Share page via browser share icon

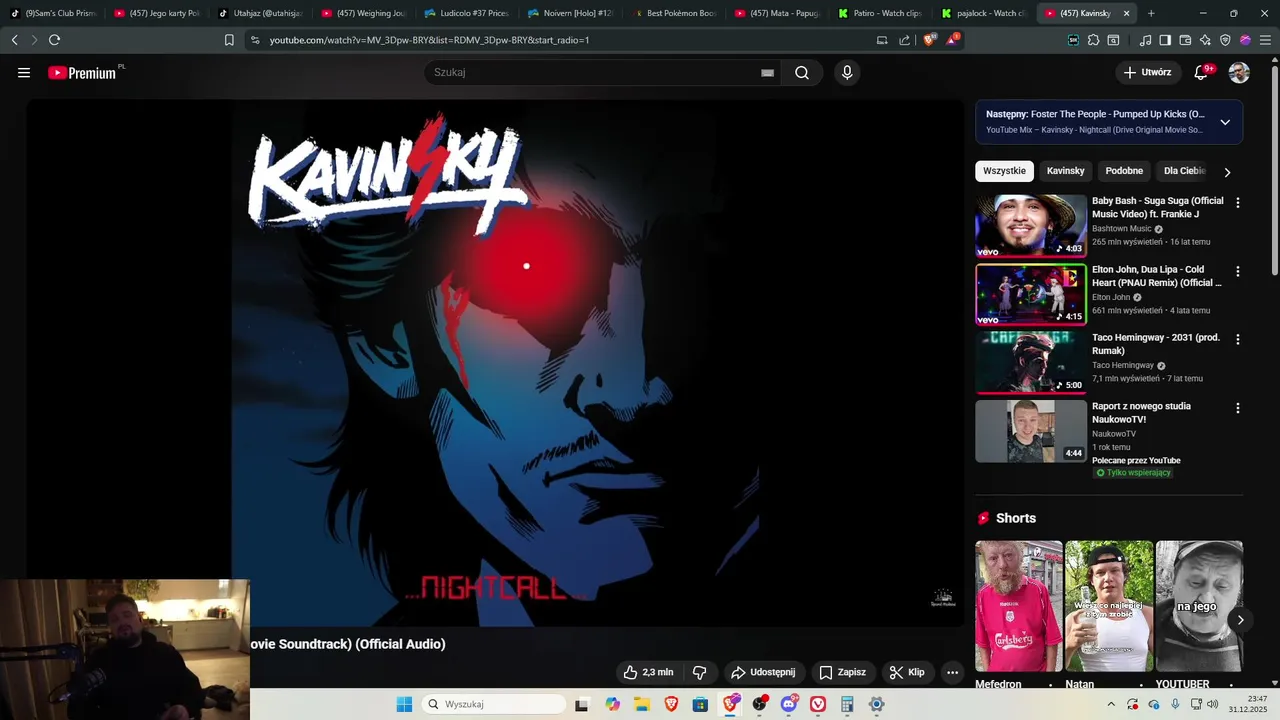904,40
